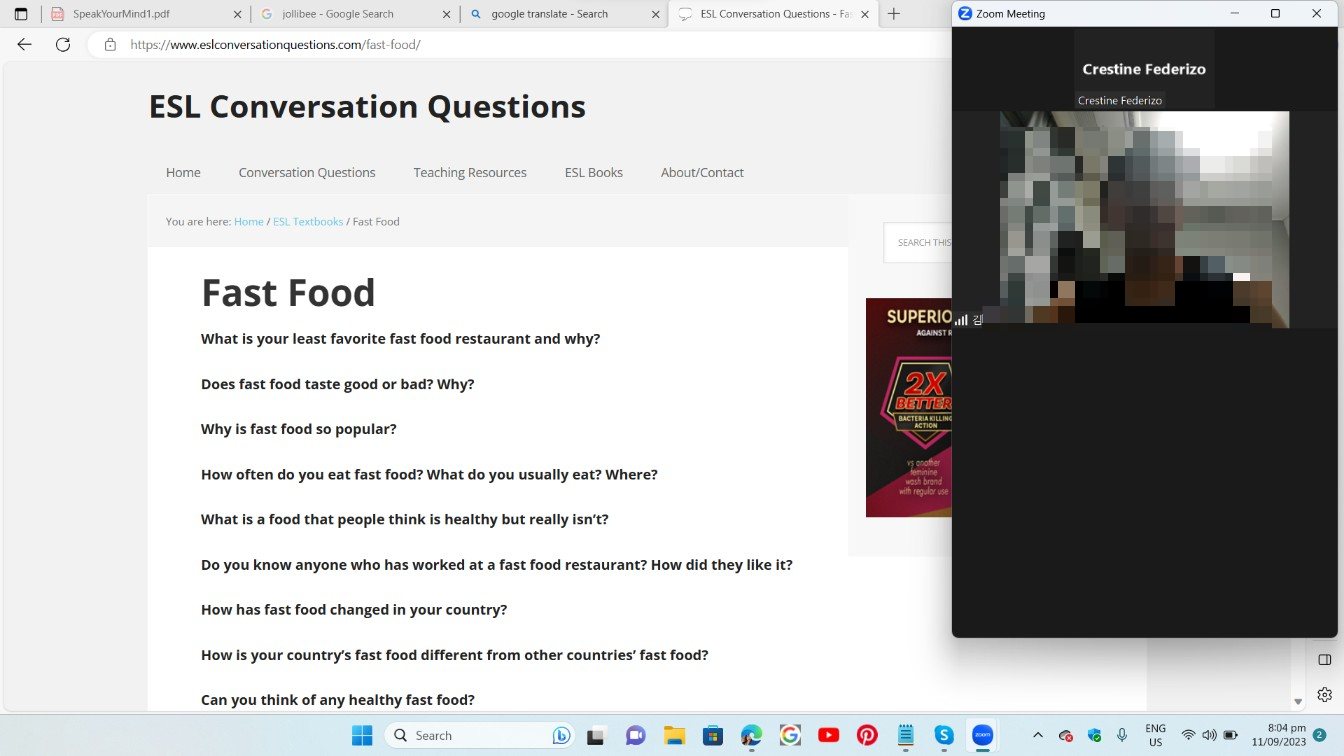Click the Superior 2X Better advertisement
This screenshot has height=756, width=1344.
click(x=909, y=407)
